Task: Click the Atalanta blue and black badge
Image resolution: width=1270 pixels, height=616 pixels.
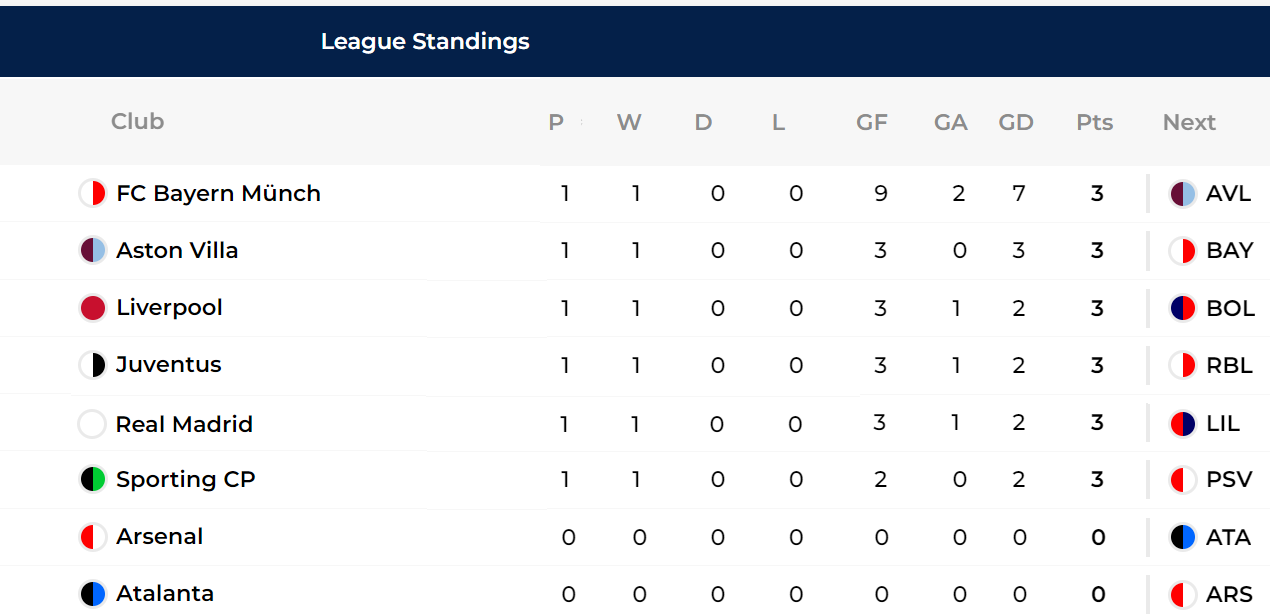Action: point(92,594)
